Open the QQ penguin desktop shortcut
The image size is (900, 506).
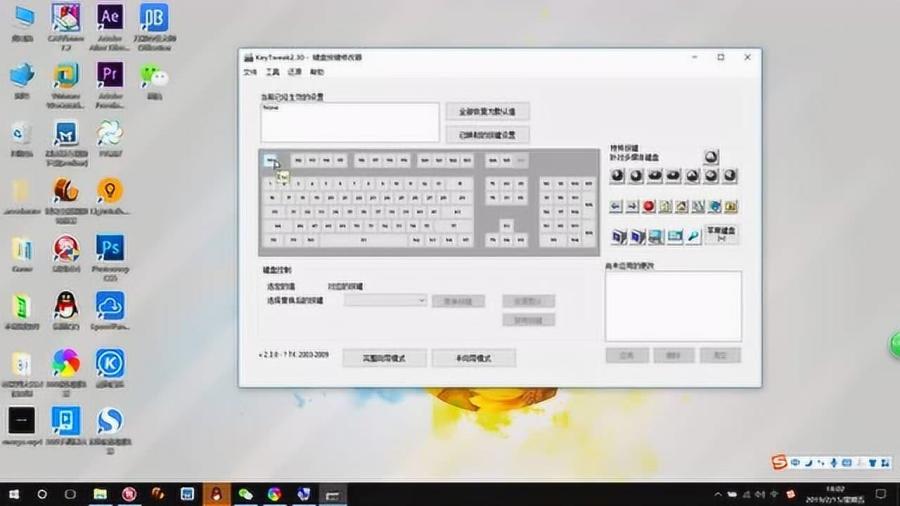pos(66,310)
